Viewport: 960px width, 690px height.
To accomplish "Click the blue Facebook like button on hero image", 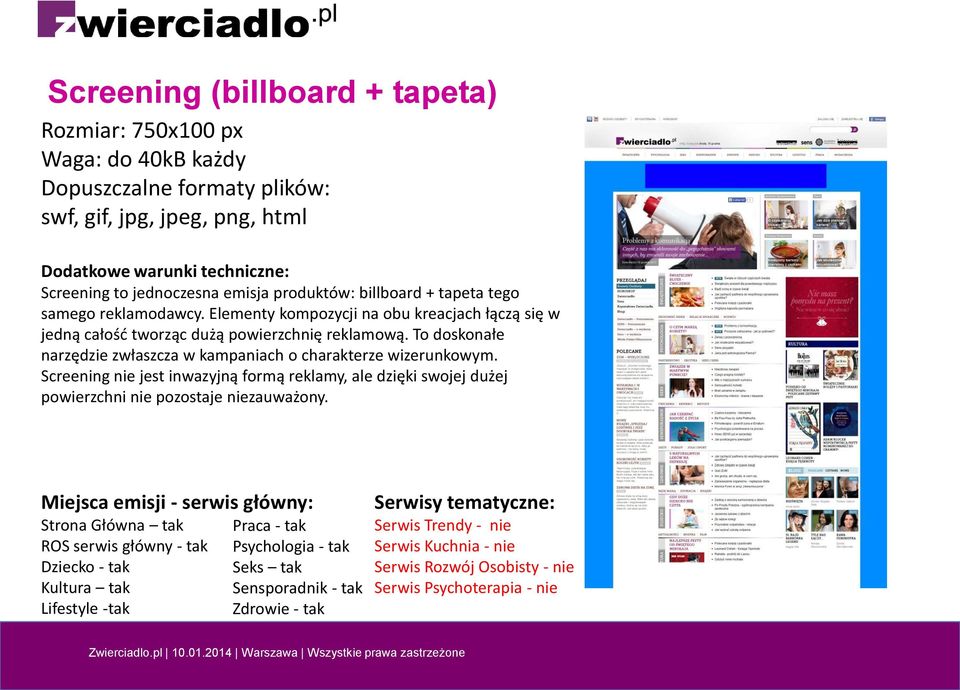I will tap(737, 200).
